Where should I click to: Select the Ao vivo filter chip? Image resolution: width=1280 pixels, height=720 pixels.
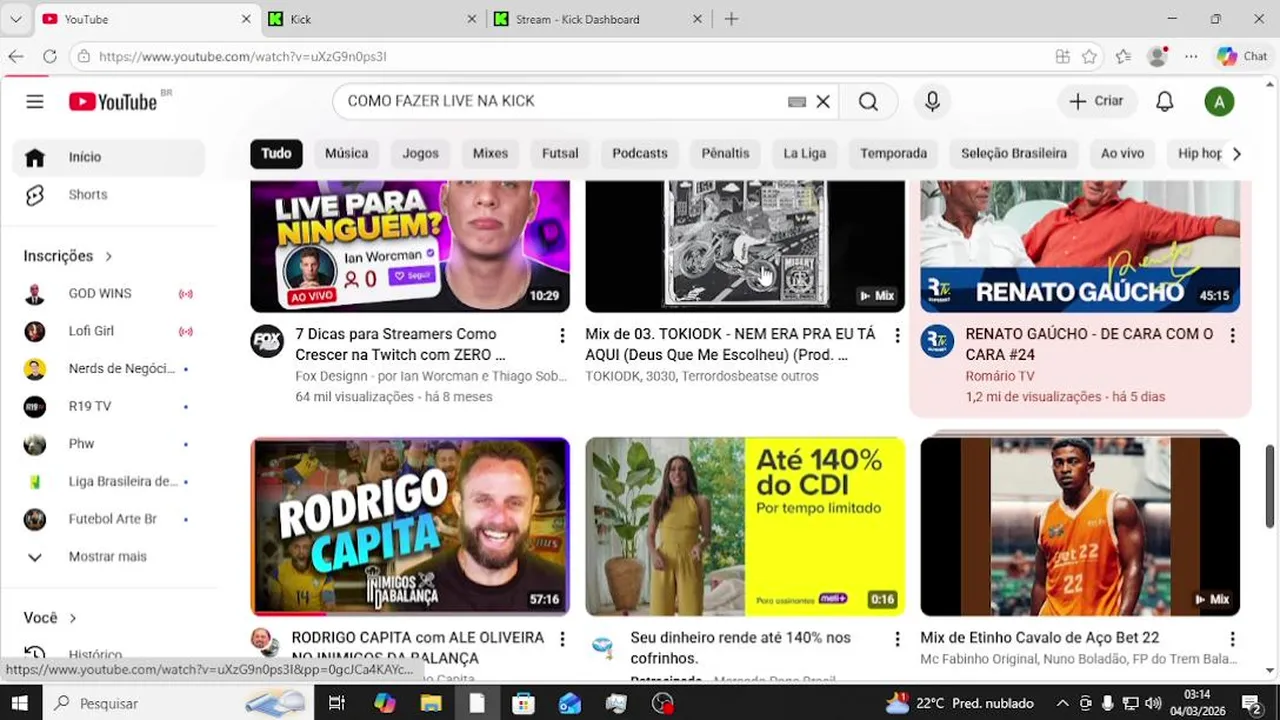[1122, 153]
